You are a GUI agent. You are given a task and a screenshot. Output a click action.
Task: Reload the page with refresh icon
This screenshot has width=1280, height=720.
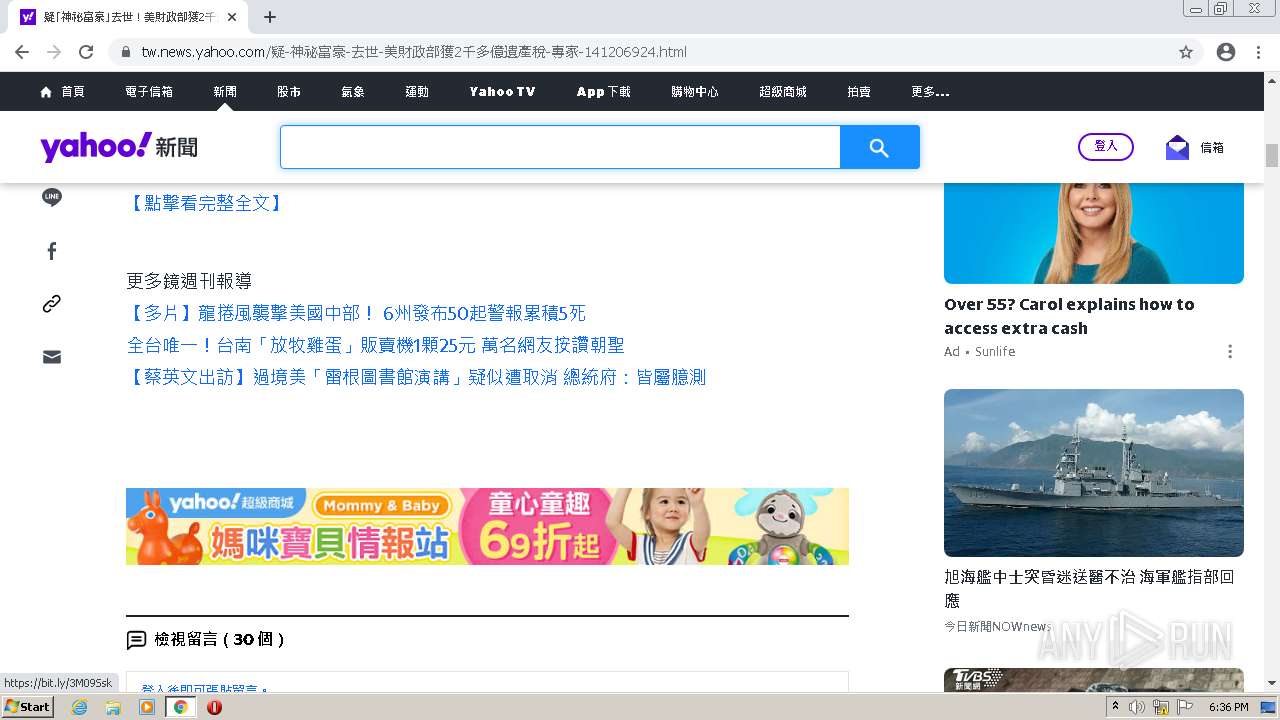(x=86, y=52)
